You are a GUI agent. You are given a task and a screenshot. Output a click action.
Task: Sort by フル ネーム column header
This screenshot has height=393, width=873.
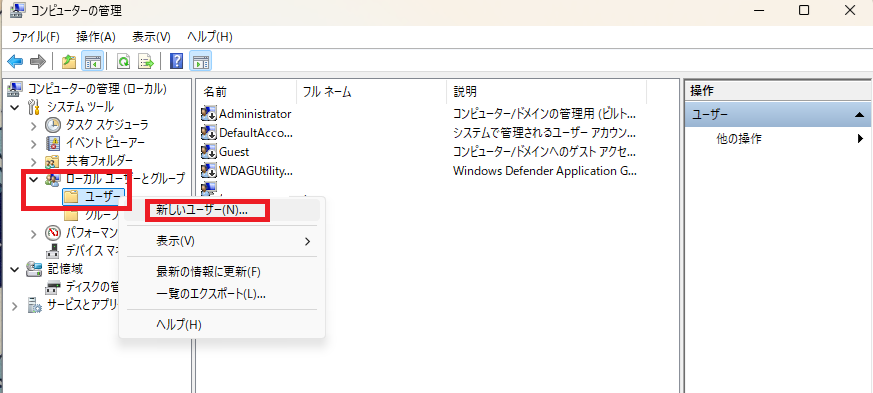coord(372,91)
